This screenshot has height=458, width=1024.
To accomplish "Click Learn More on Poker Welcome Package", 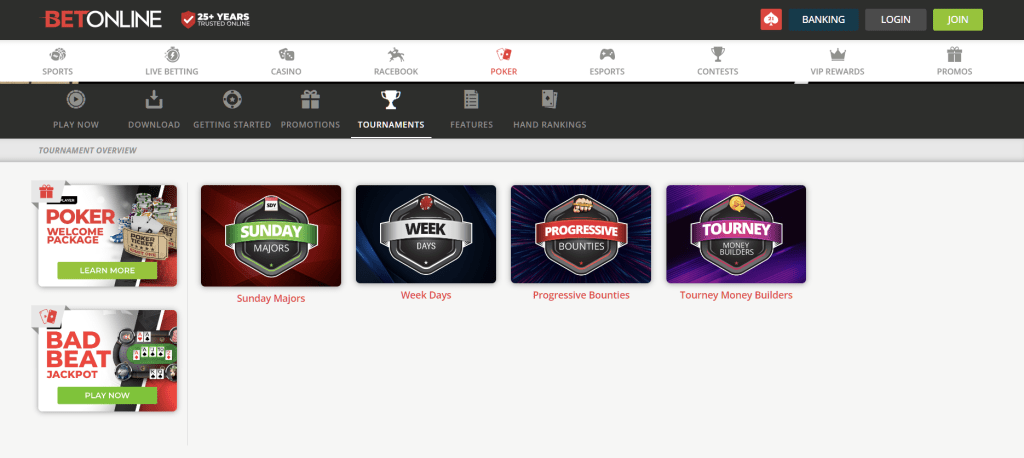I will coord(107,270).
